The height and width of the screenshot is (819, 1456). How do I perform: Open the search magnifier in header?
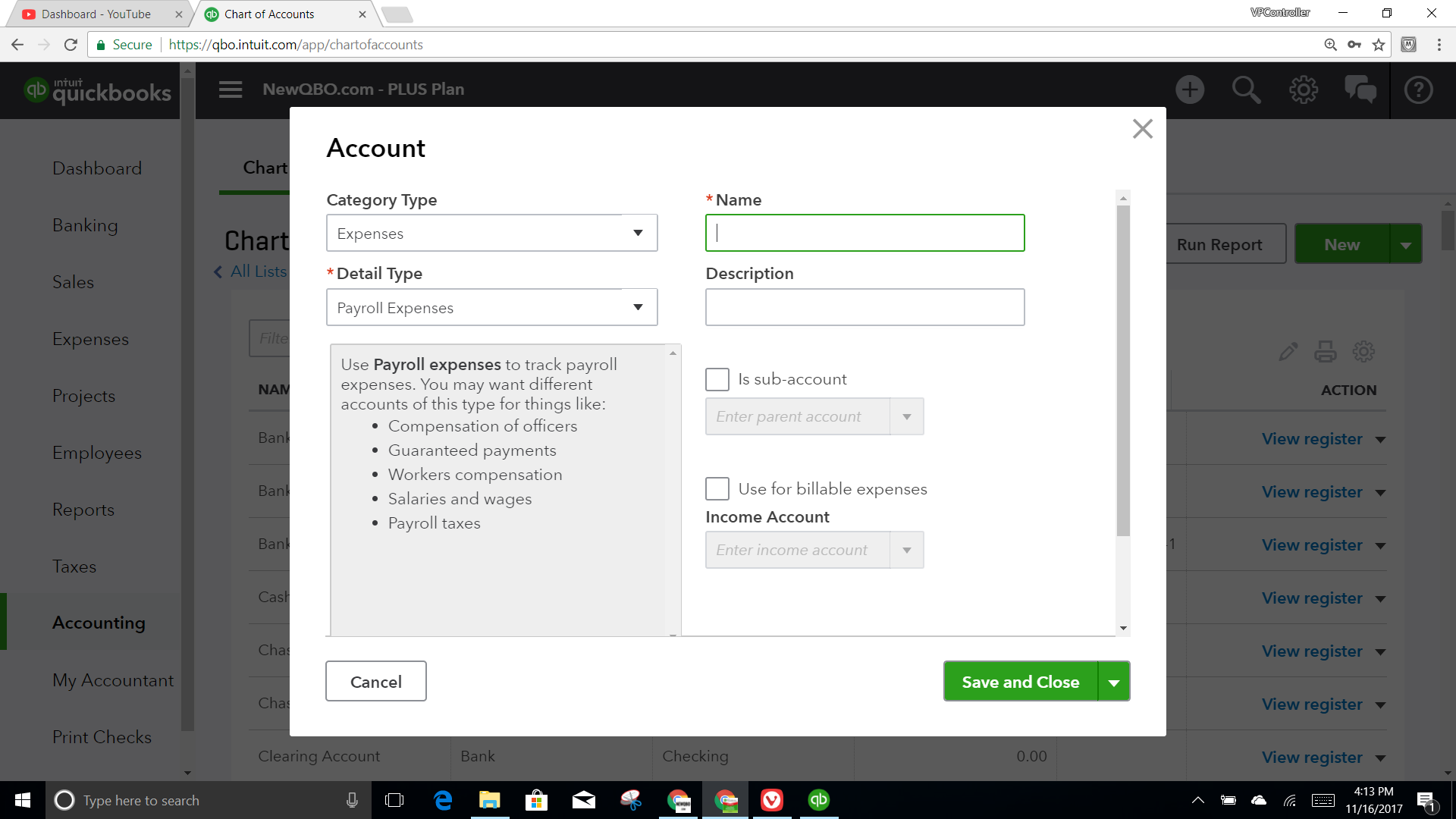click(x=1246, y=89)
